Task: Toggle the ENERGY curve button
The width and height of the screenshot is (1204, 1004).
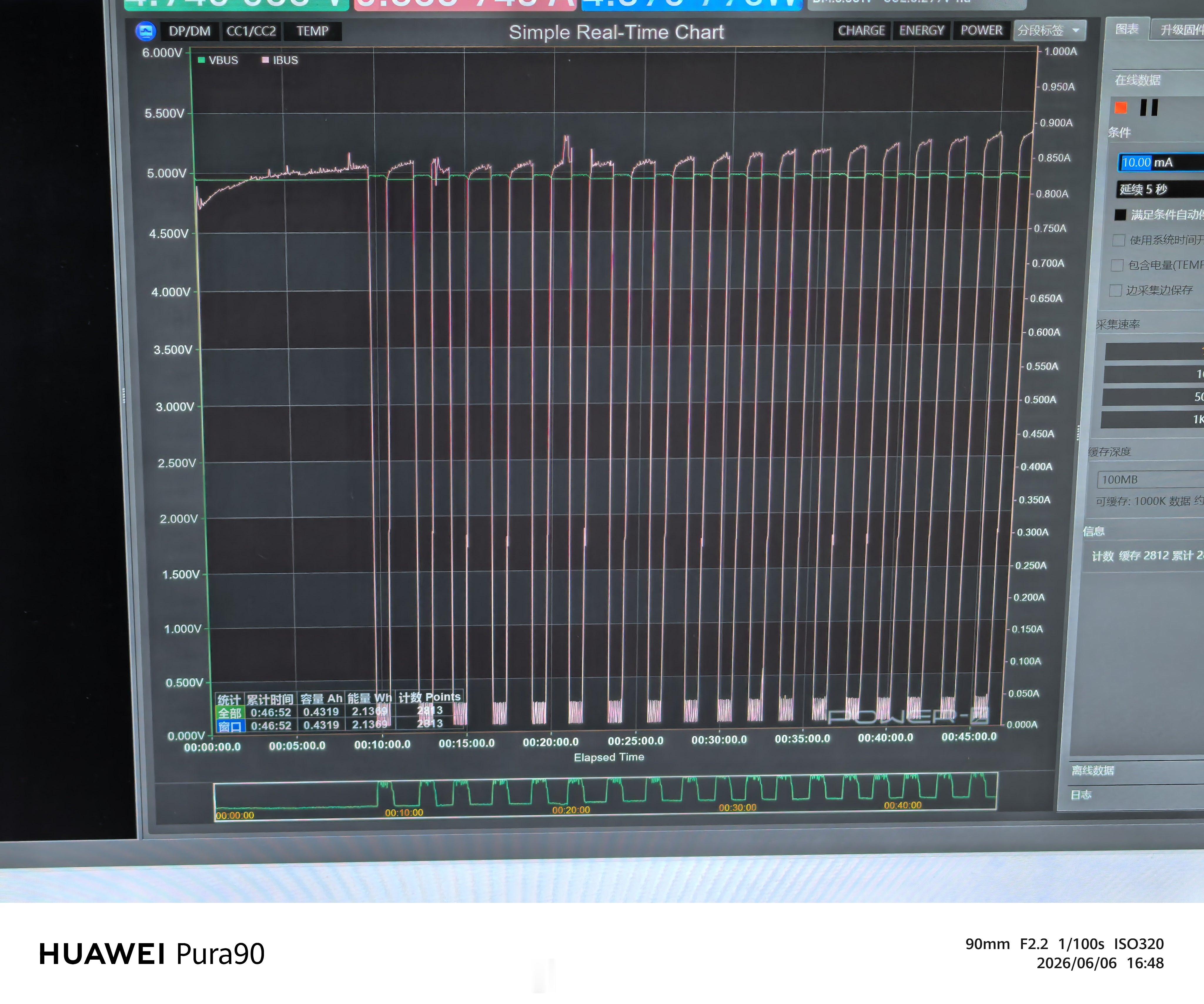Action: click(921, 30)
